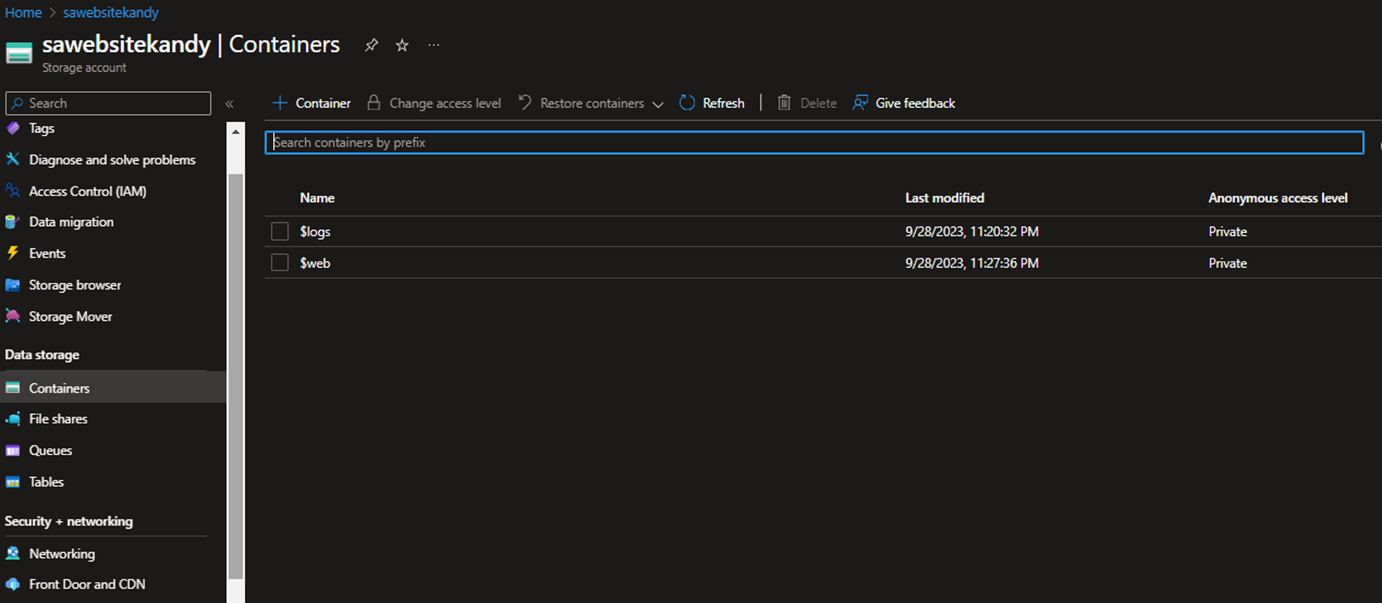1382x603 pixels.
Task: Click the lock icon for access level
Action: [x=374, y=103]
